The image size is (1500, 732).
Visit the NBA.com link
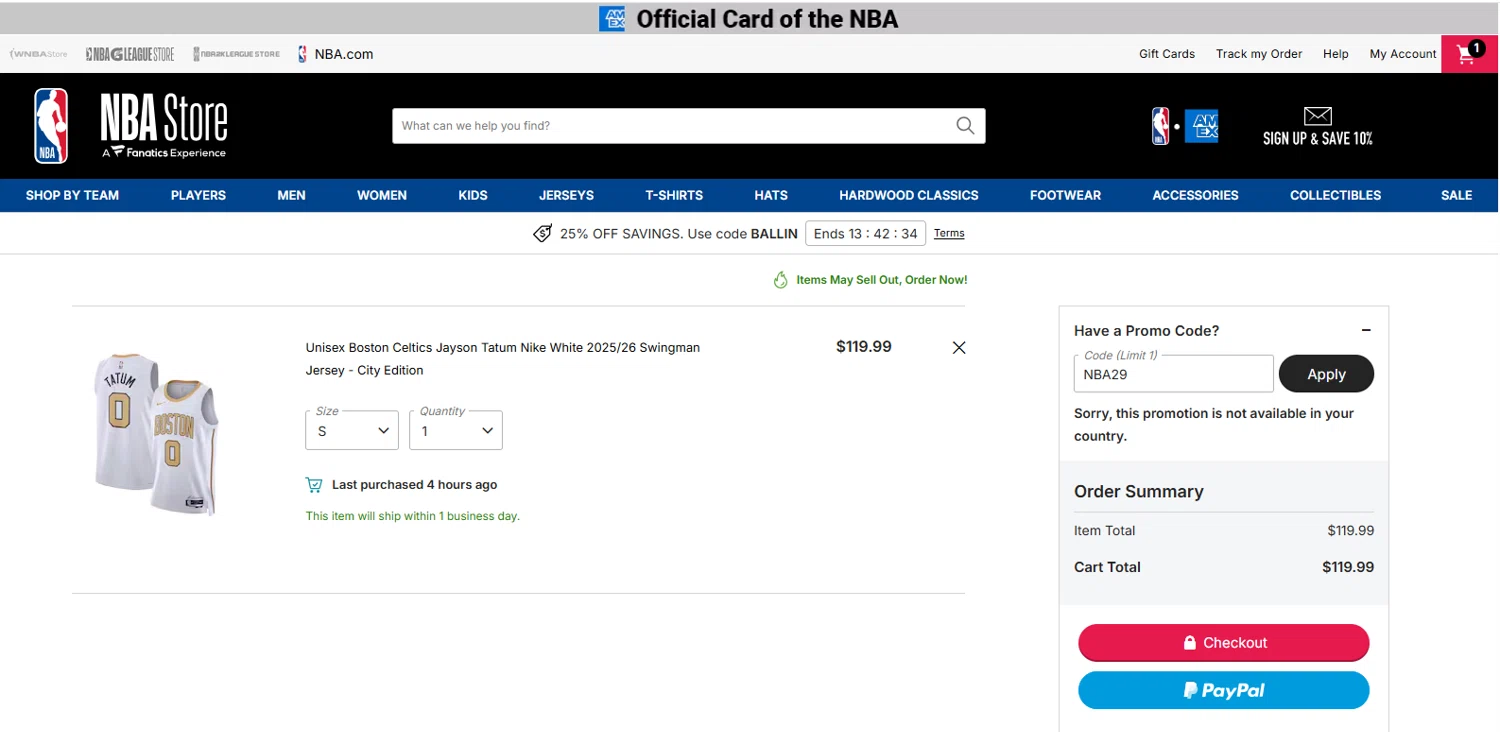(x=335, y=54)
